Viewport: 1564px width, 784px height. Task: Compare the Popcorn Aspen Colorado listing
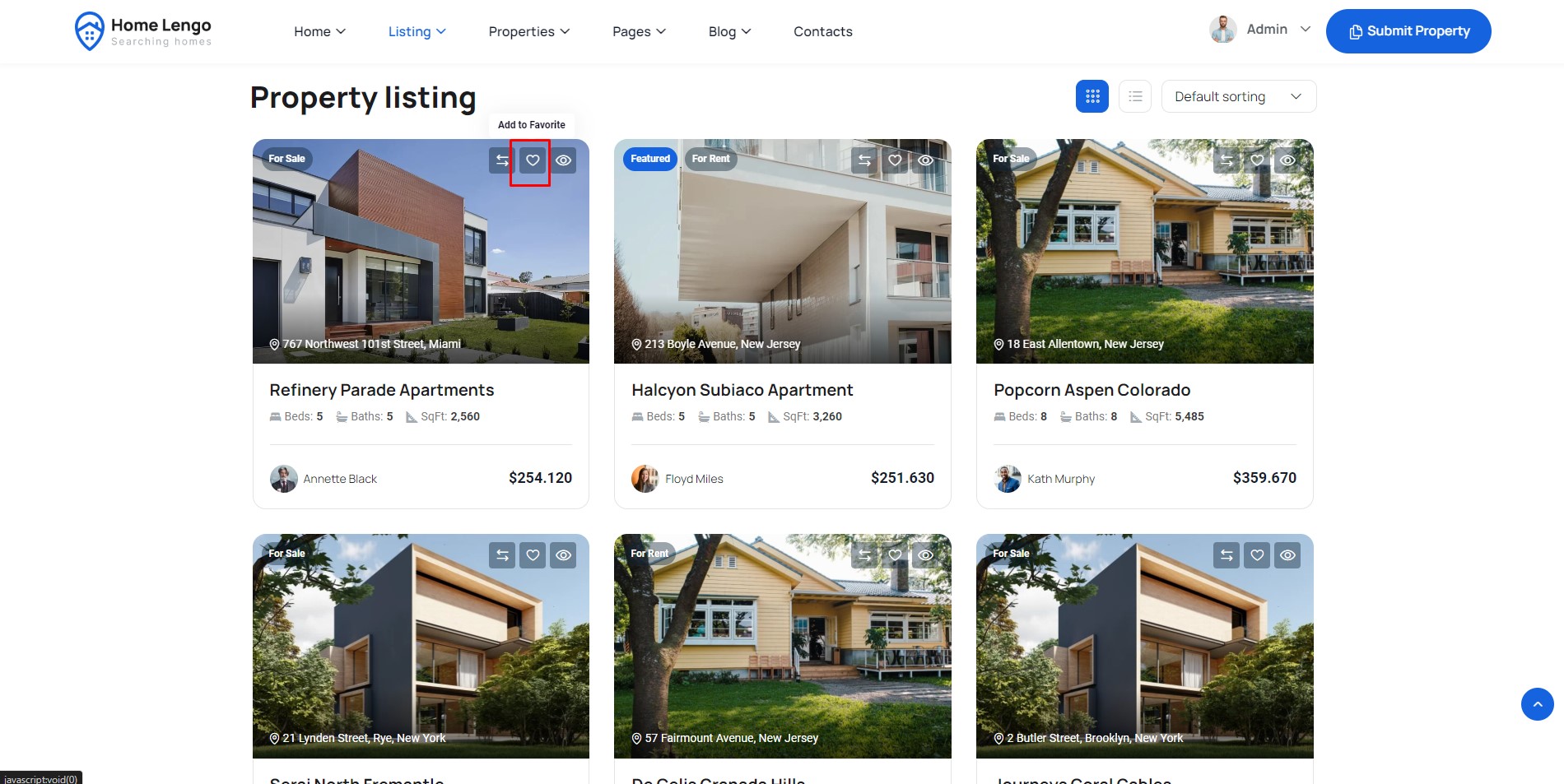(x=1227, y=160)
